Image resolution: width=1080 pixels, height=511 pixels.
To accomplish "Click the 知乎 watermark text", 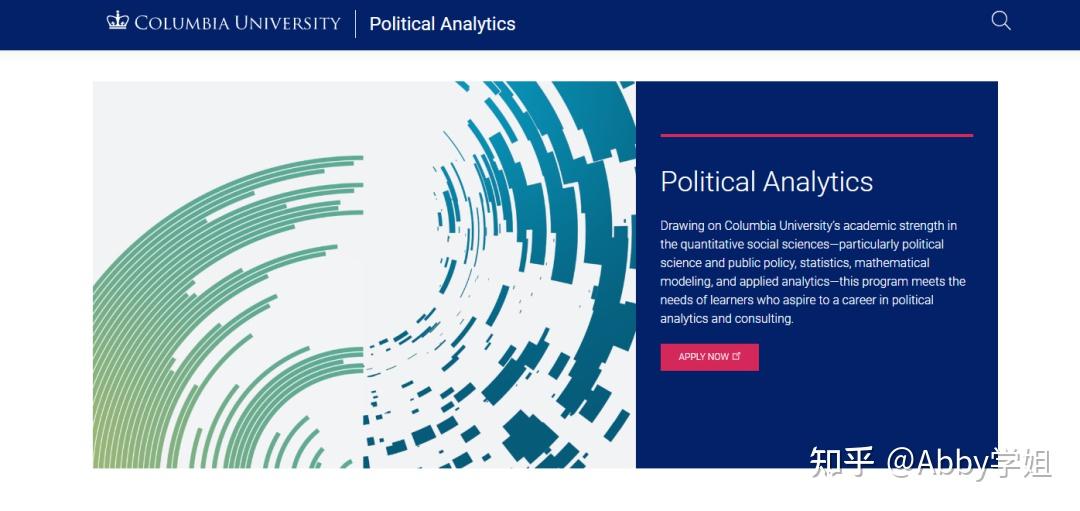I will (842, 462).
